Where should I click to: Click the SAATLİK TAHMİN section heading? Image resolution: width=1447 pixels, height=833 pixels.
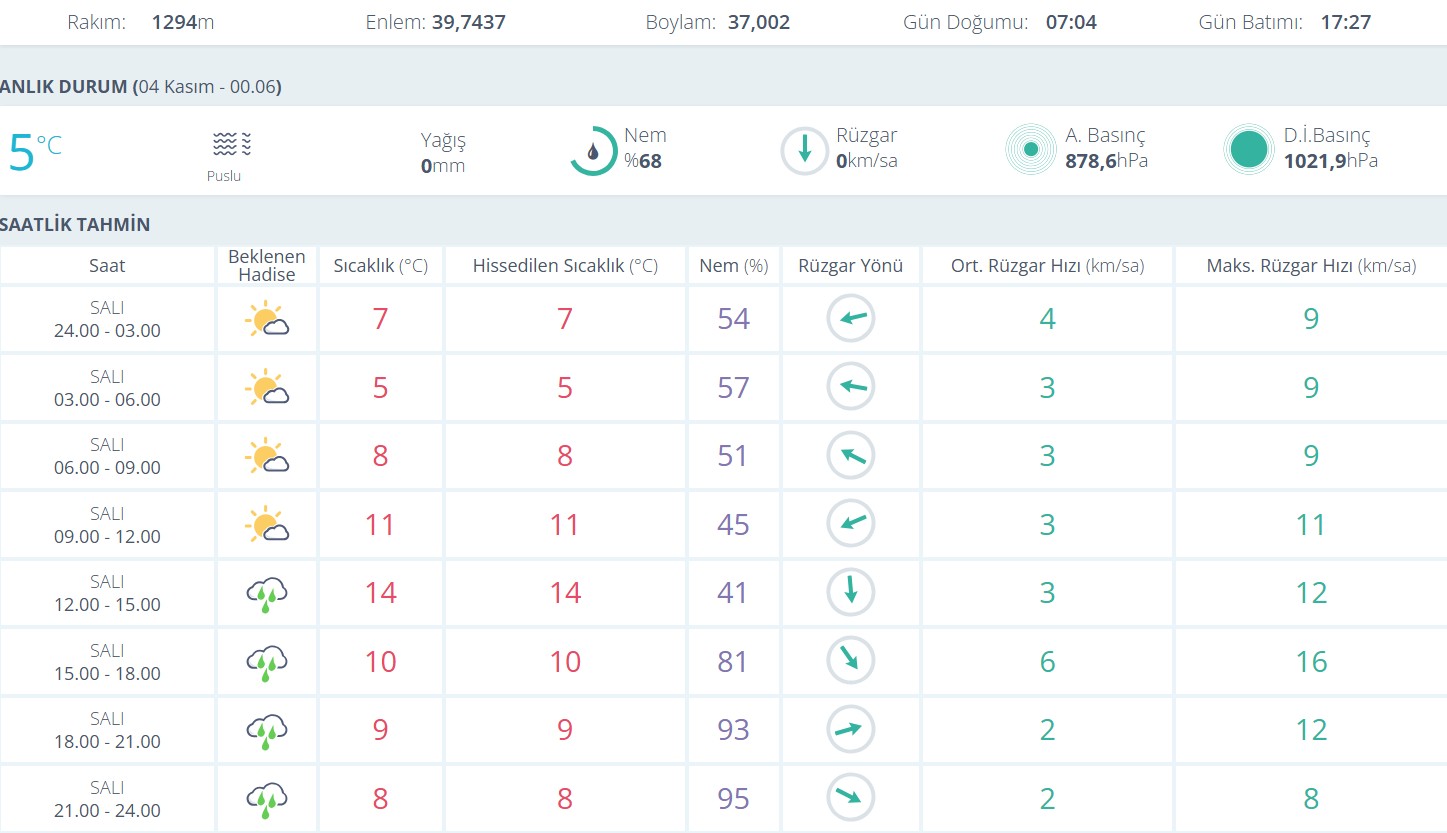click(x=75, y=224)
